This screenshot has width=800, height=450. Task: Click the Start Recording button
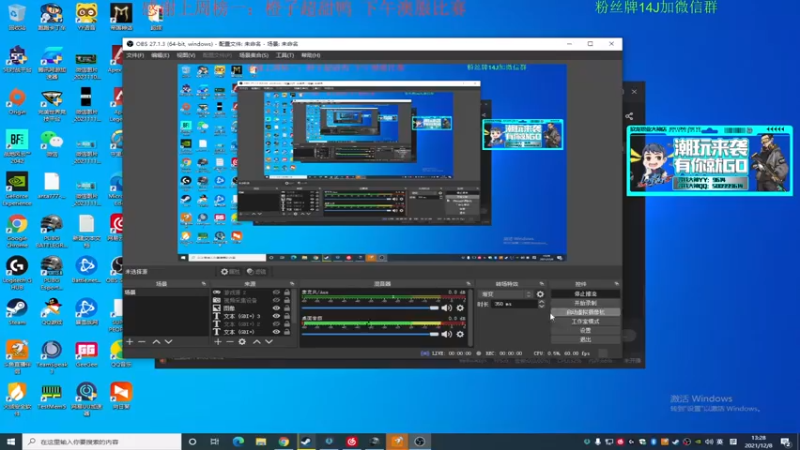coord(585,303)
